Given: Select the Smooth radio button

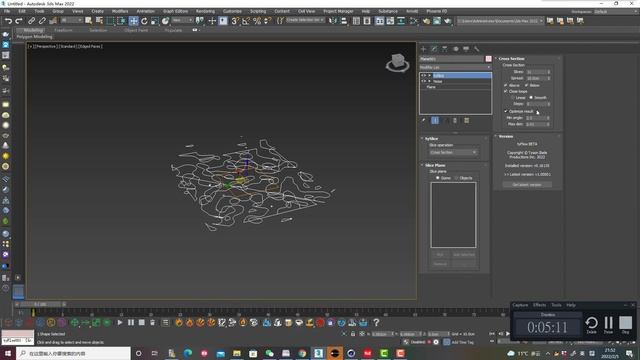Looking at the screenshot, I should tap(531, 98).
